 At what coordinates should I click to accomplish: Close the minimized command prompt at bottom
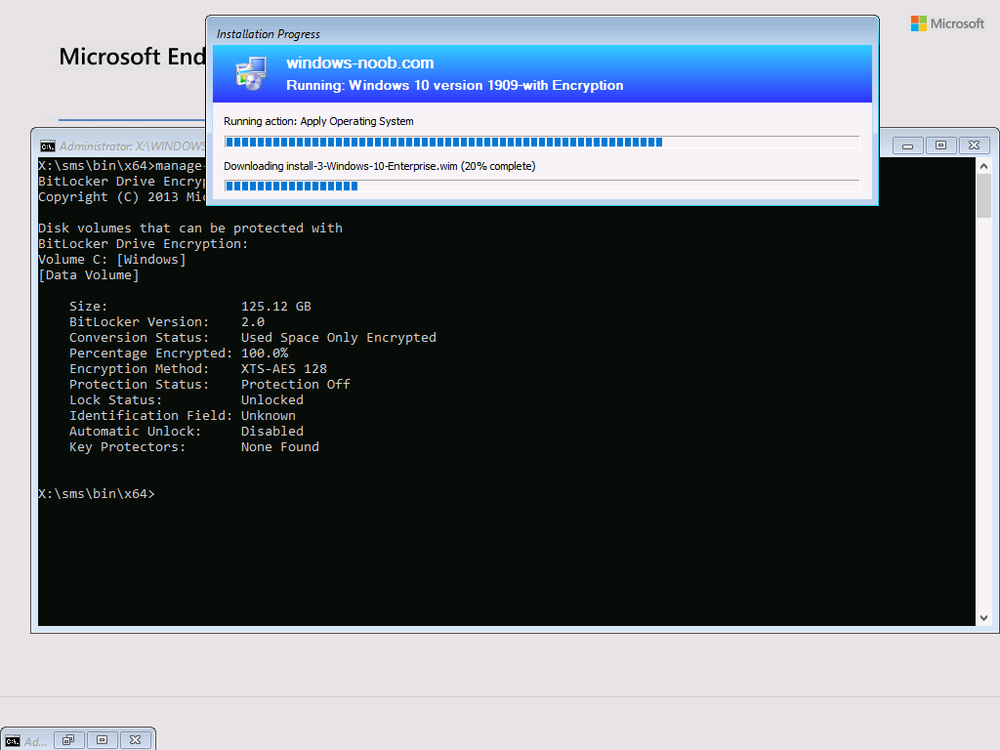135,740
